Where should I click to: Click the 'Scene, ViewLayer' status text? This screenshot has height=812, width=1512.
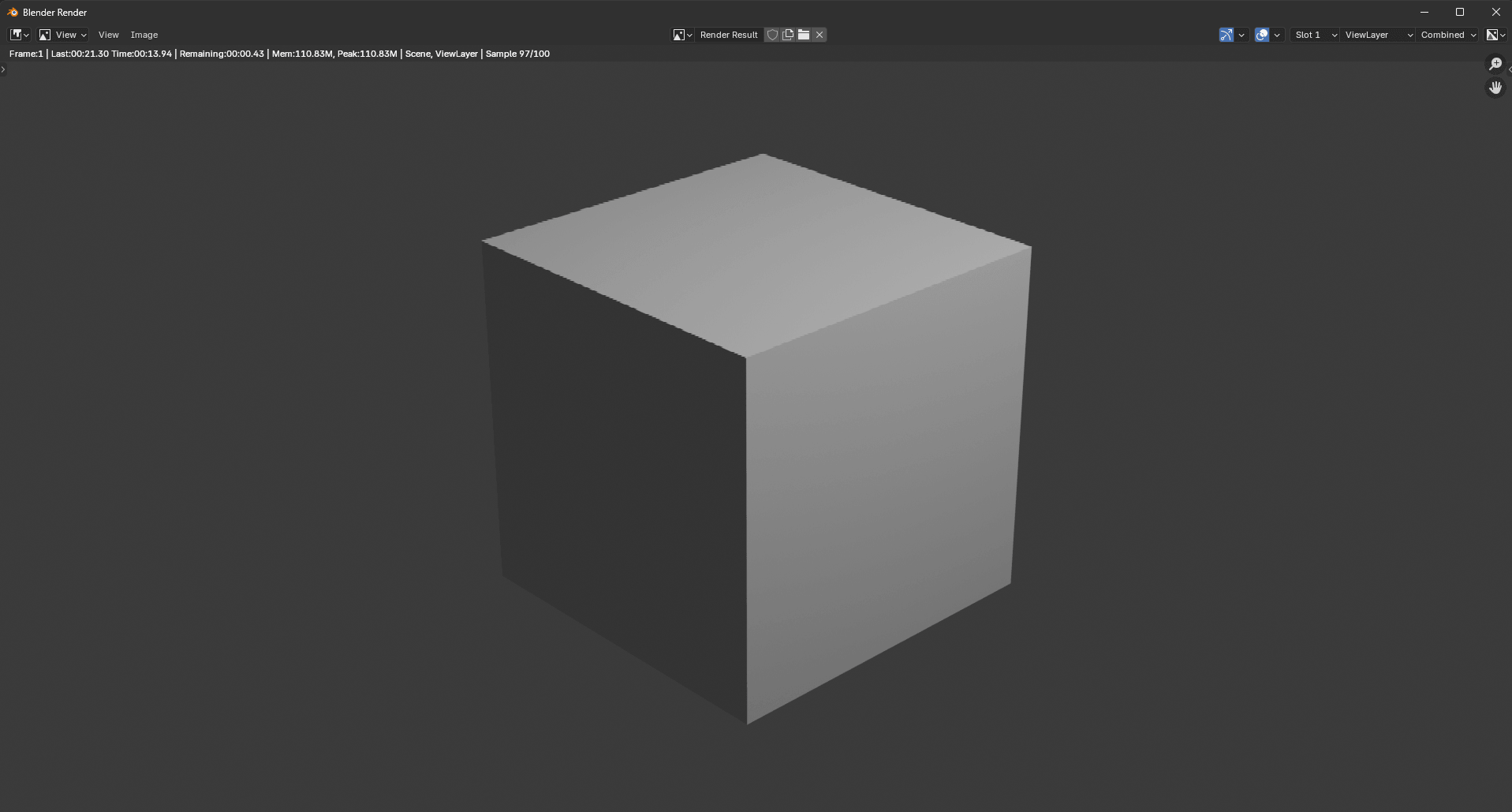click(x=441, y=54)
